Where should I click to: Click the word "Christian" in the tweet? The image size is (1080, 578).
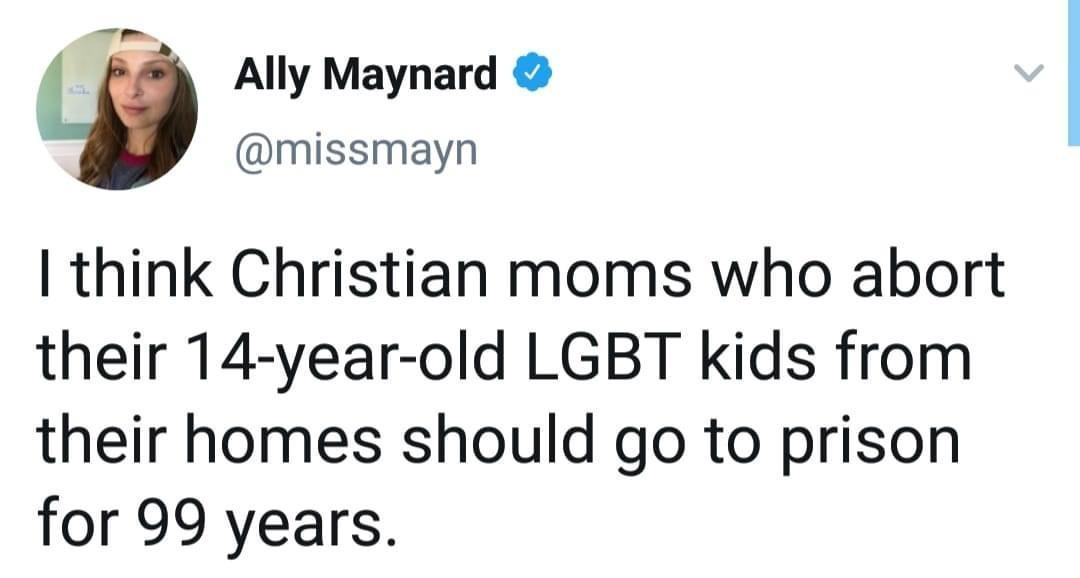click(x=358, y=273)
